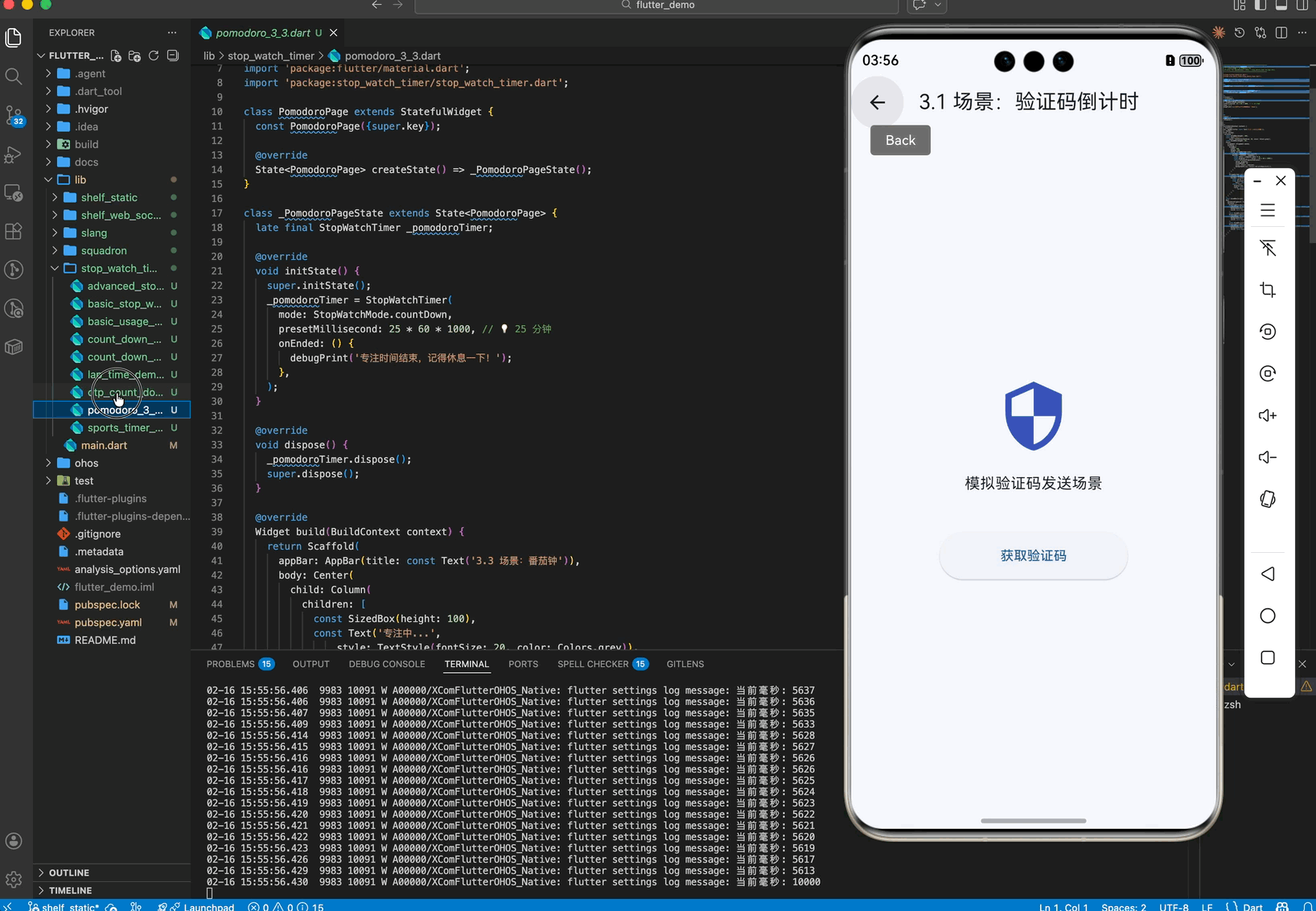Screen dimensions: 1316x911
Task: Customize layout icon in title bar
Action: 1240,5
